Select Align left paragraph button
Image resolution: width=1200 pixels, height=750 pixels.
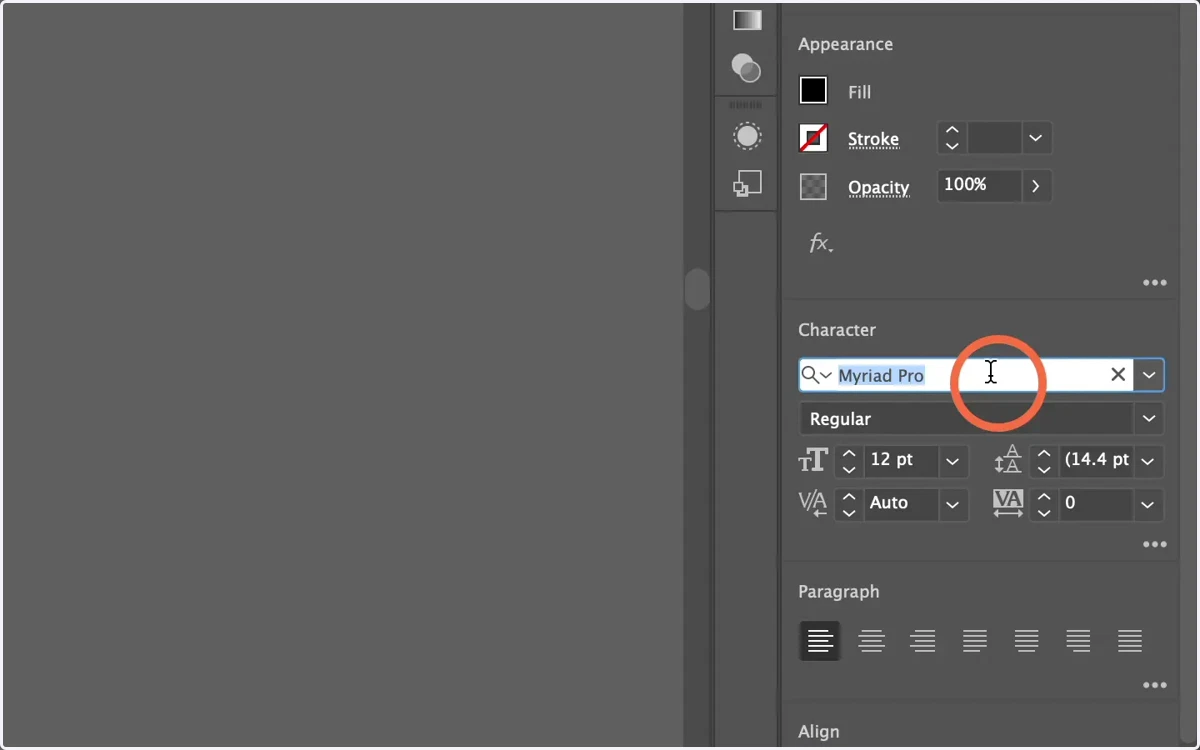(820, 641)
